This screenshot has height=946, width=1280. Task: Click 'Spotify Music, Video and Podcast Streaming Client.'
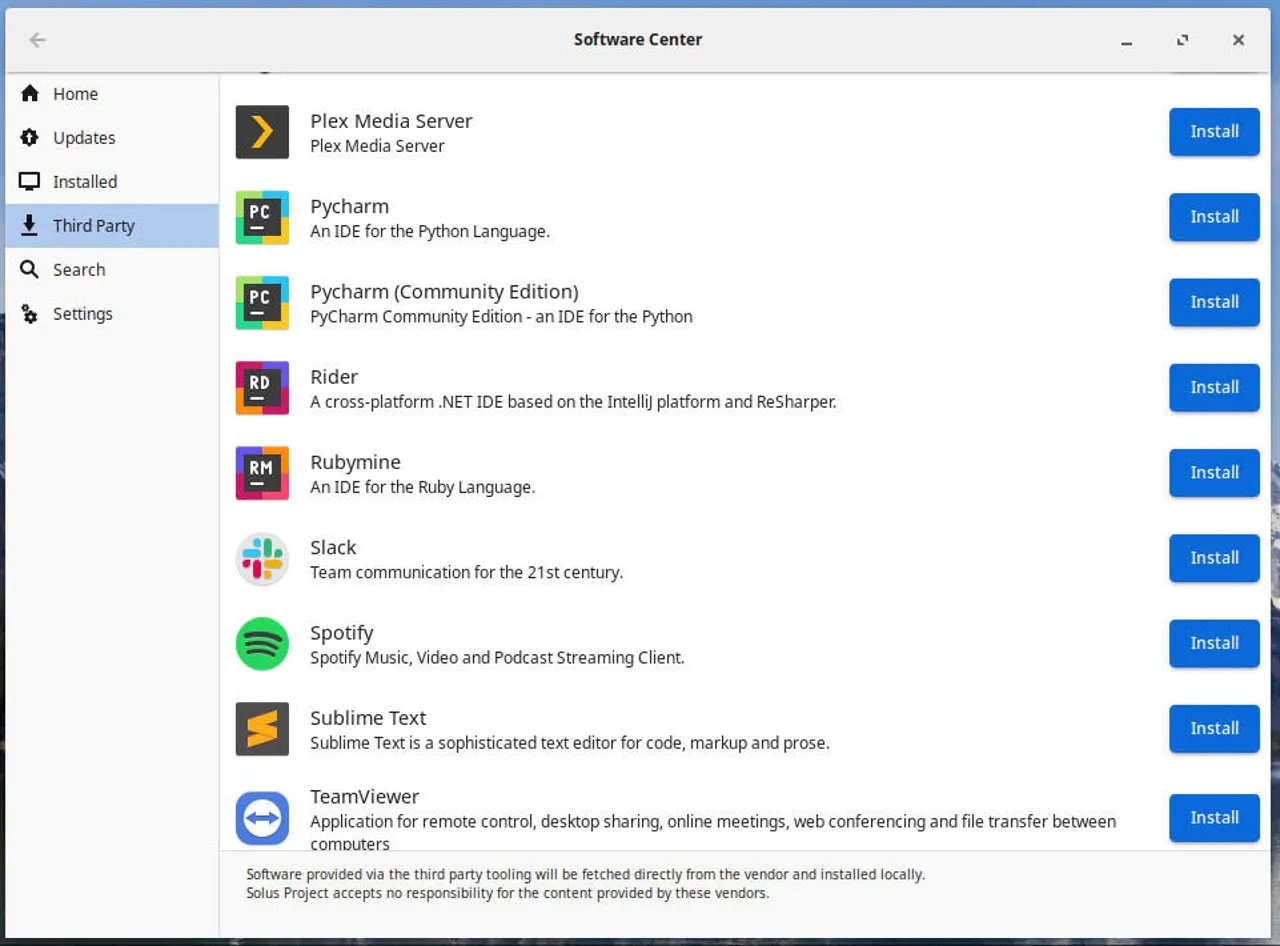[497, 658]
